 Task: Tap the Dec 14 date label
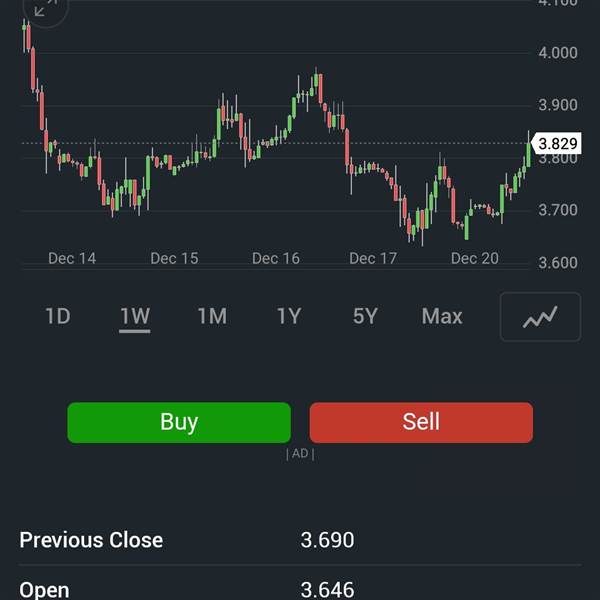(72, 258)
